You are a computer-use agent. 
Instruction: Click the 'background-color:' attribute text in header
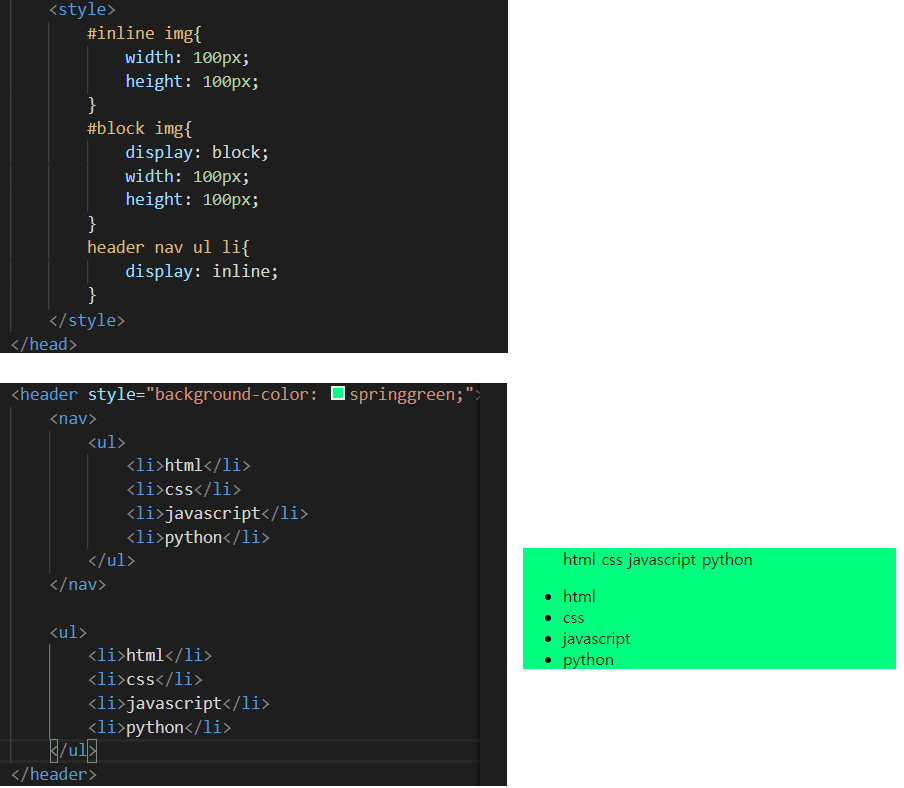coord(236,394)
